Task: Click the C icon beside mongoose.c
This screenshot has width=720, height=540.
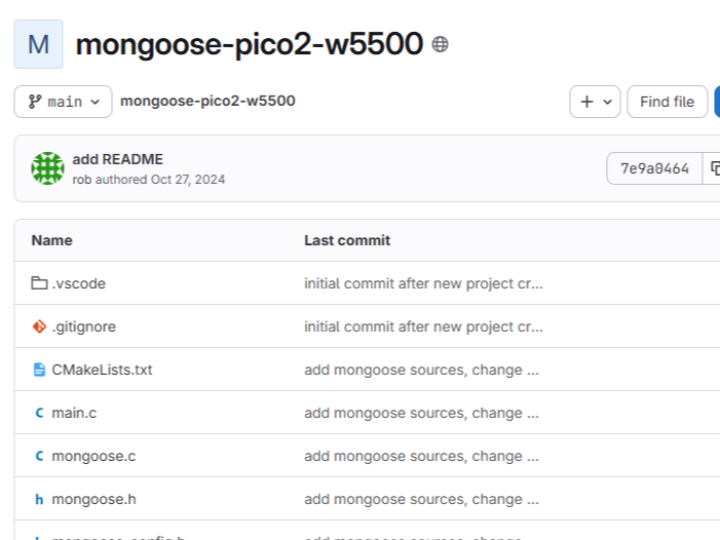Action: pyautogui.click(x=40, y=456)
